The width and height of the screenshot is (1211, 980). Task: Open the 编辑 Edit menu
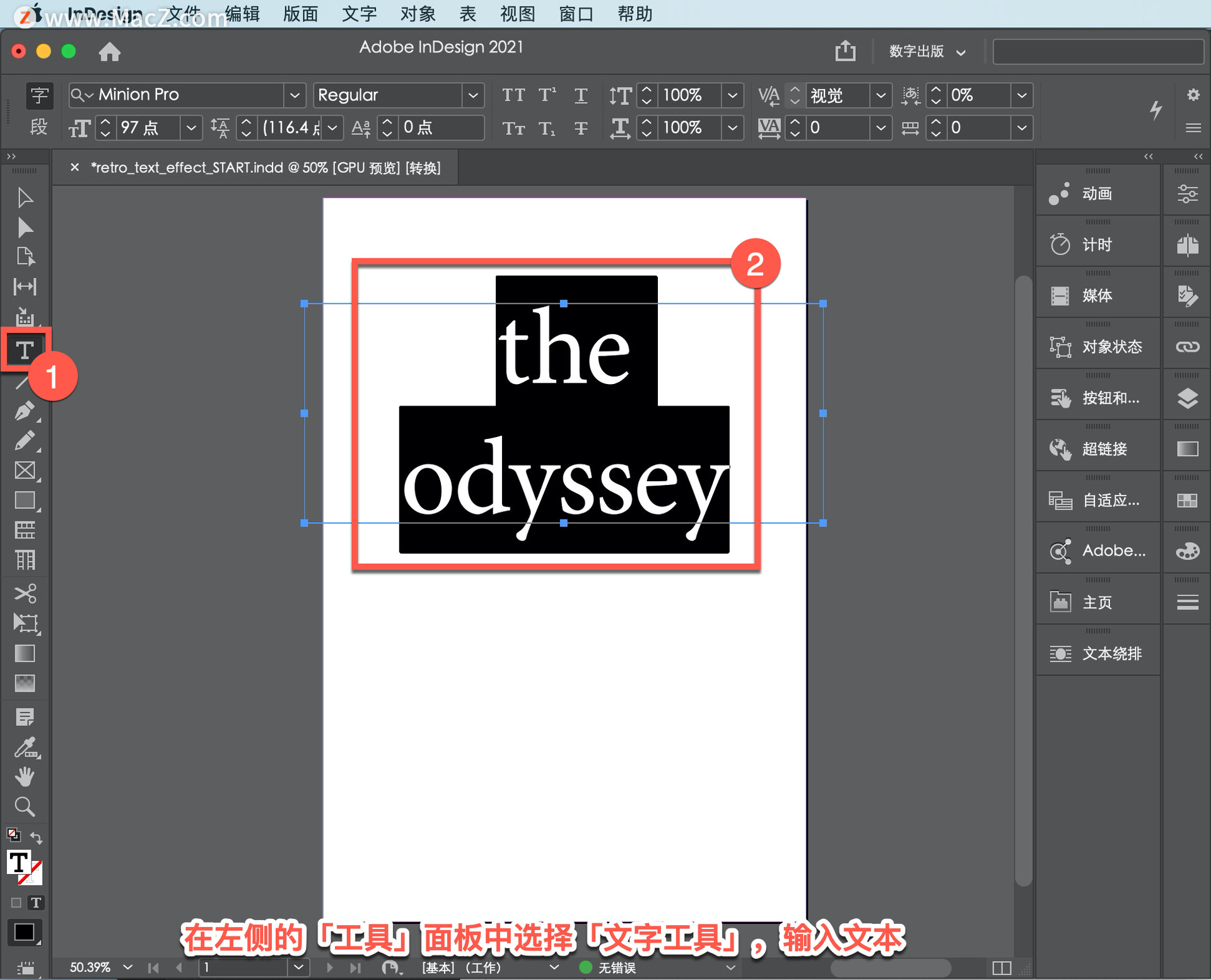[x=242, y=14]
